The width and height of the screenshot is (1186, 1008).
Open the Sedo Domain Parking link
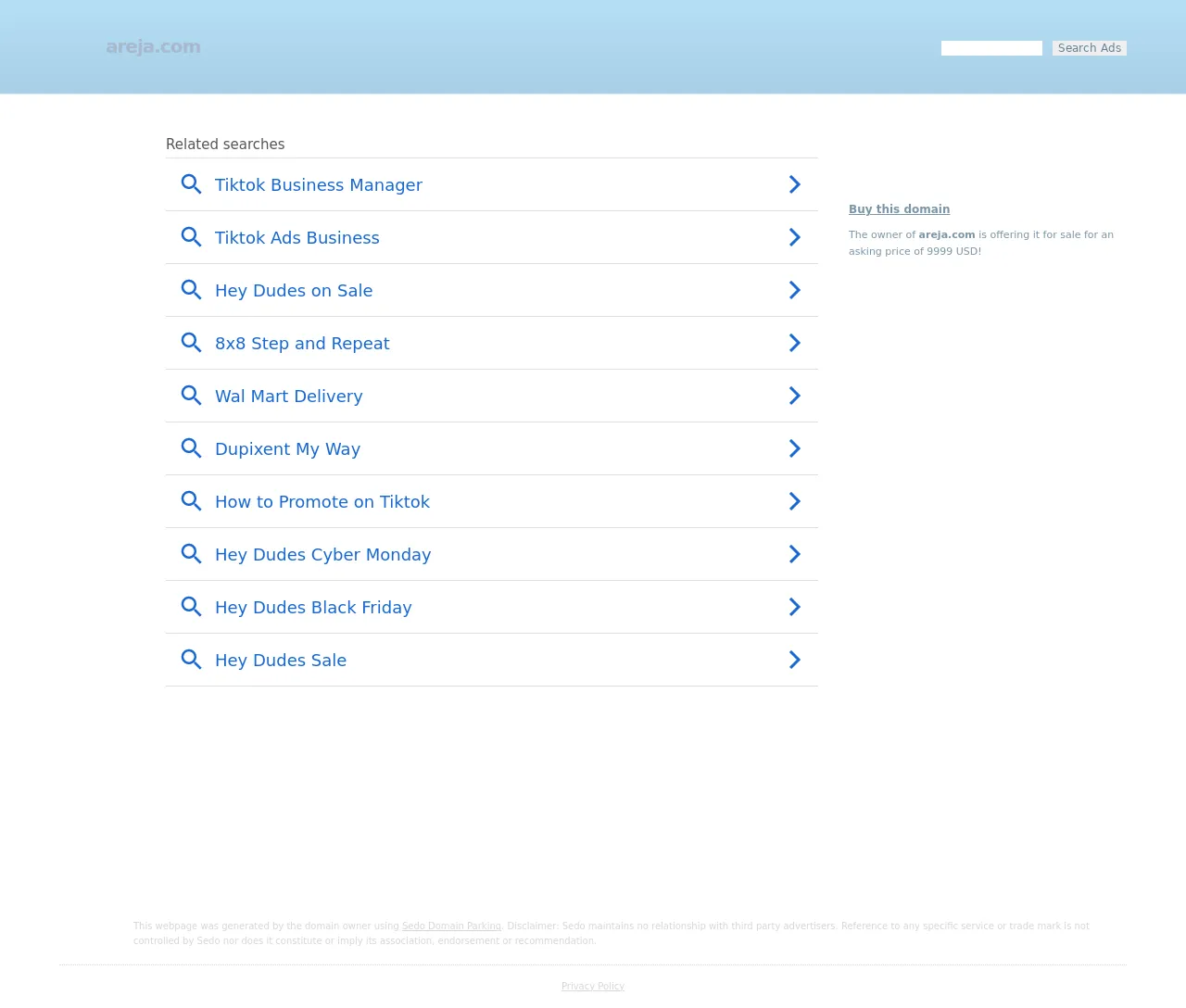click(x=451, y=926)
